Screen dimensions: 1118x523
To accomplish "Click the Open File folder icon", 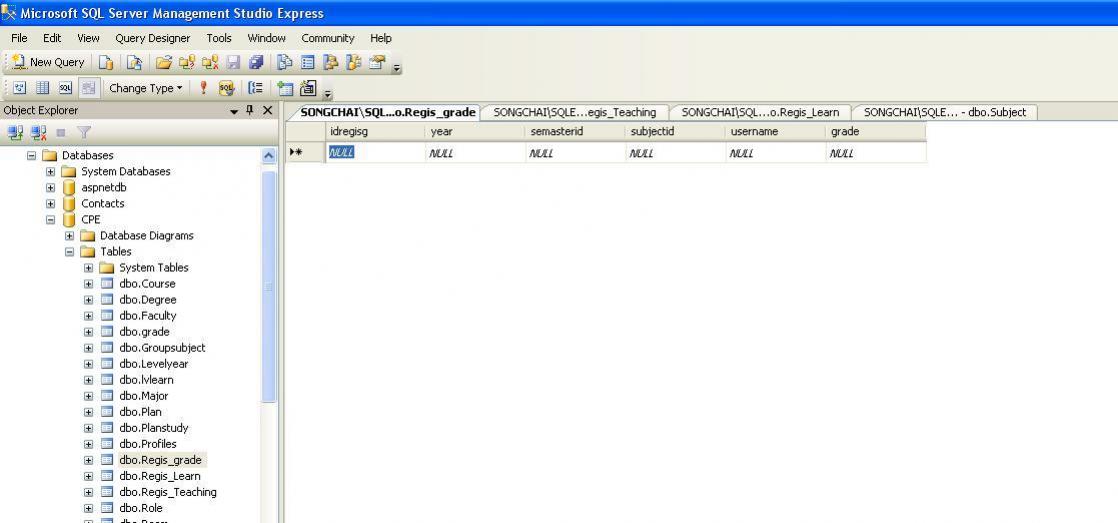I will [x=164, y=63].
